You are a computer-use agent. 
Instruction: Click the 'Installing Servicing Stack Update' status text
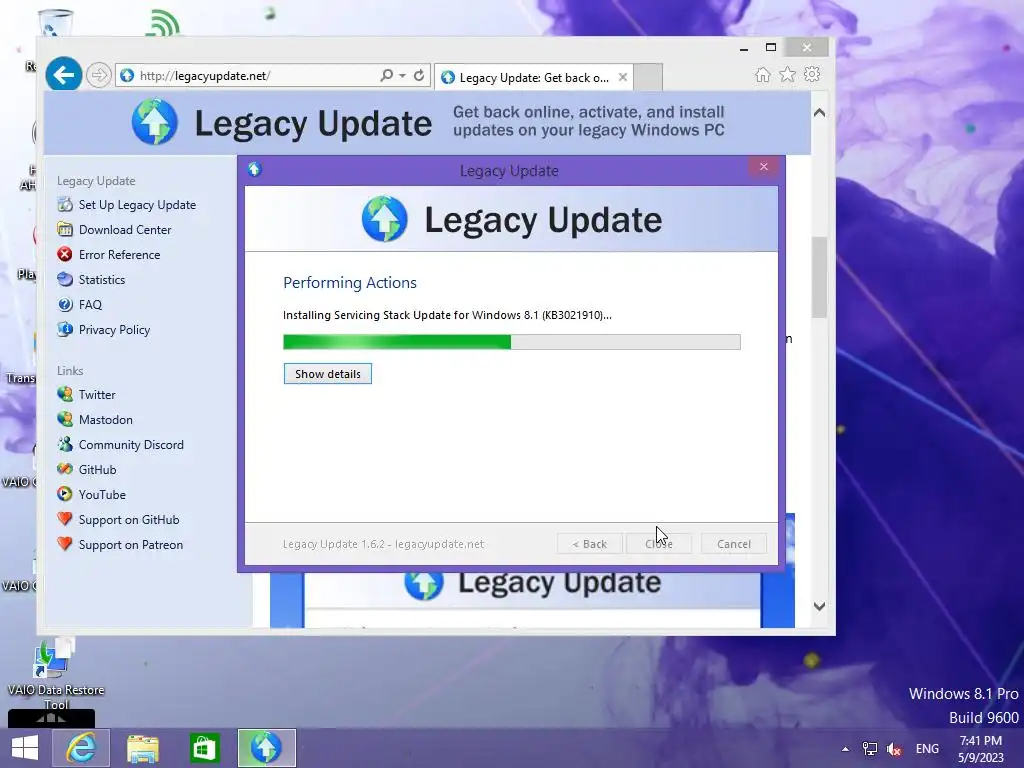coord(447,315)
